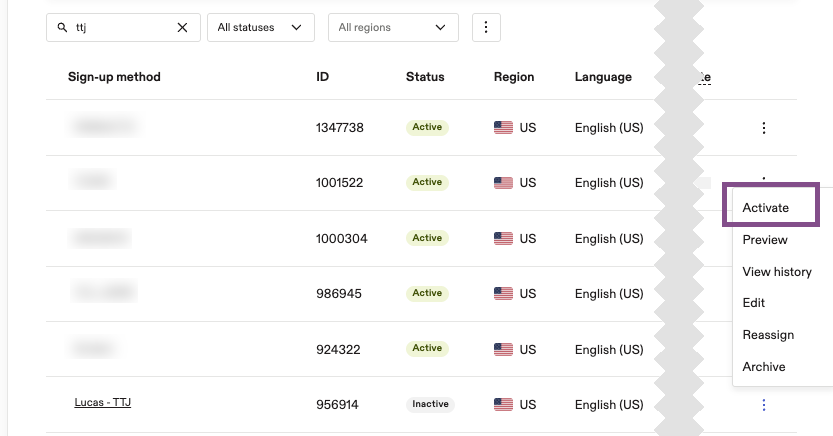
Task: Click ID value 986945
Action: coord(338,294)
